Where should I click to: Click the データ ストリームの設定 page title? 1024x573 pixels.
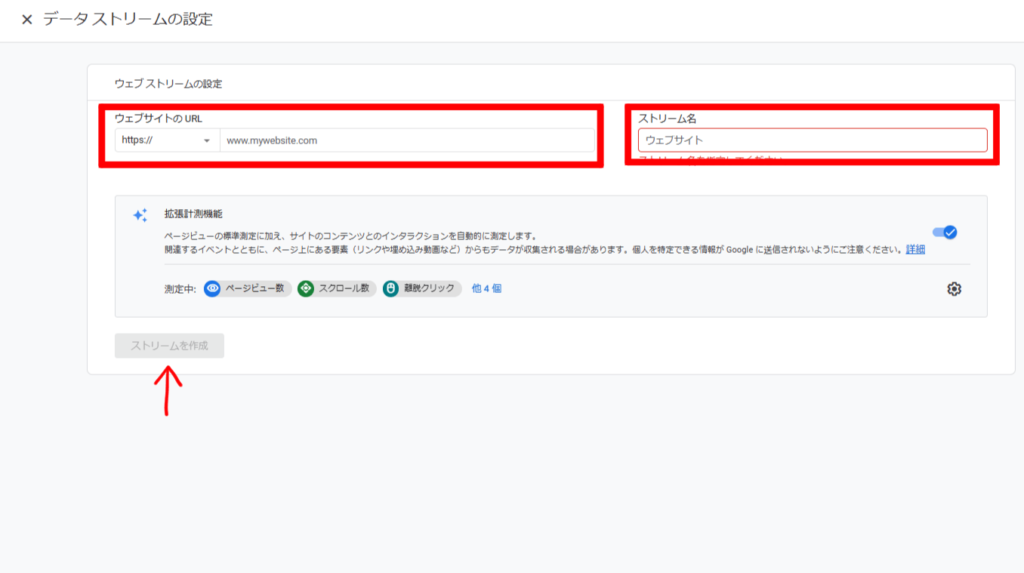click(x=128, y=20)
